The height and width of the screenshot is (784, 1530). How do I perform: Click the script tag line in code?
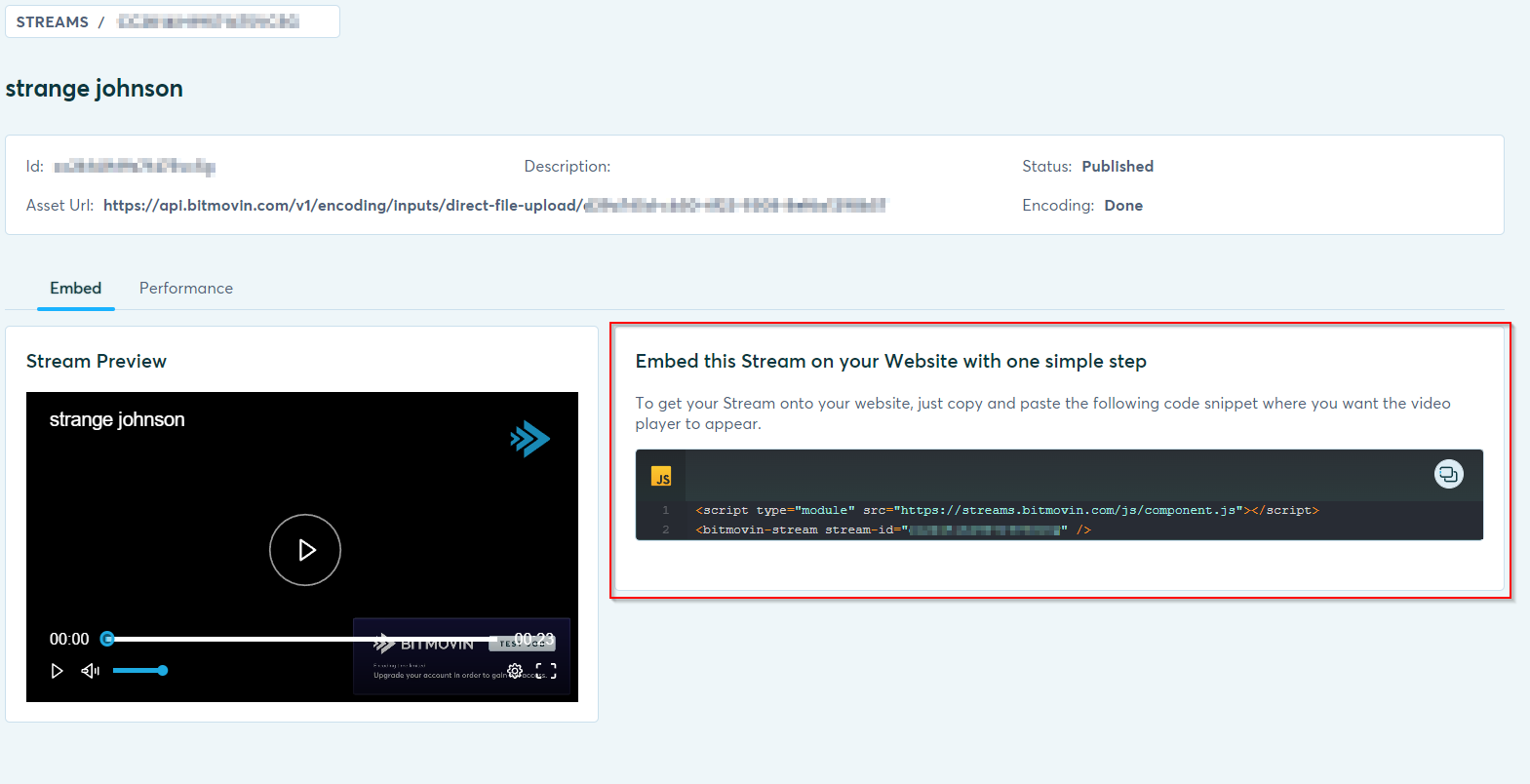pyautogui.click(x=1006, y=510)
